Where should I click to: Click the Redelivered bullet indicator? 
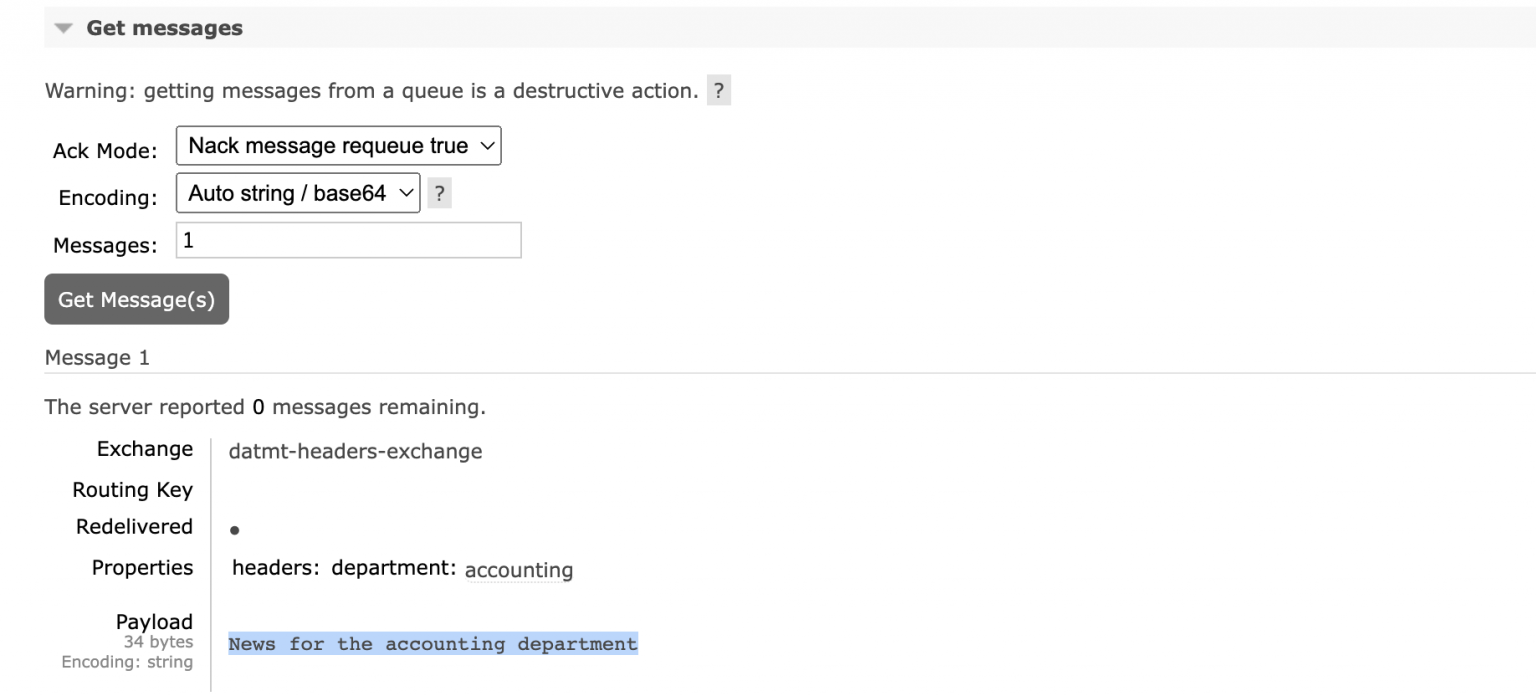pos(234,531)
